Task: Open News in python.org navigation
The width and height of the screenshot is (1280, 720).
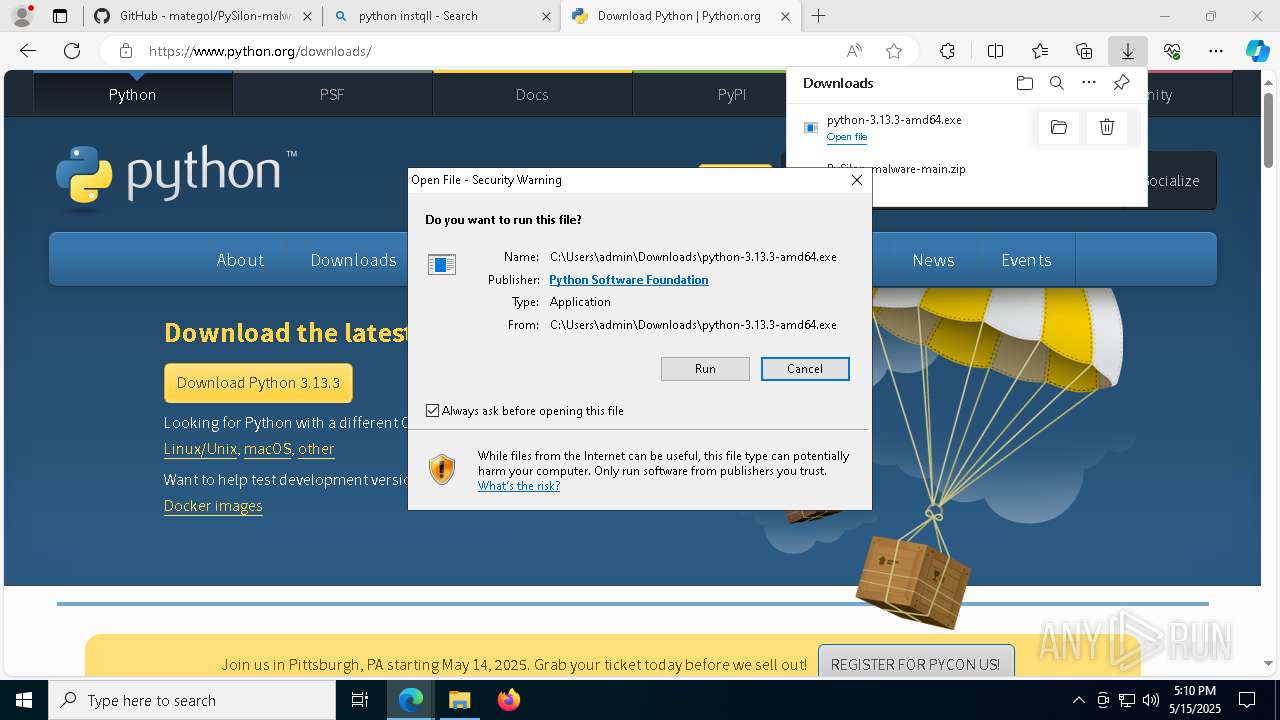Action: (933, 260)
